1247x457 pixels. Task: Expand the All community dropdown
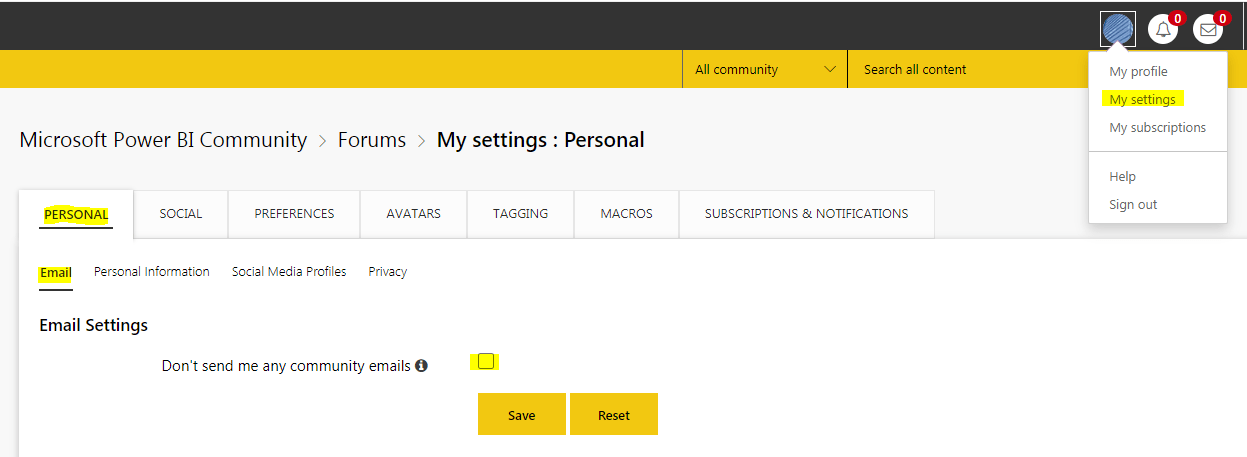point(765,69)
